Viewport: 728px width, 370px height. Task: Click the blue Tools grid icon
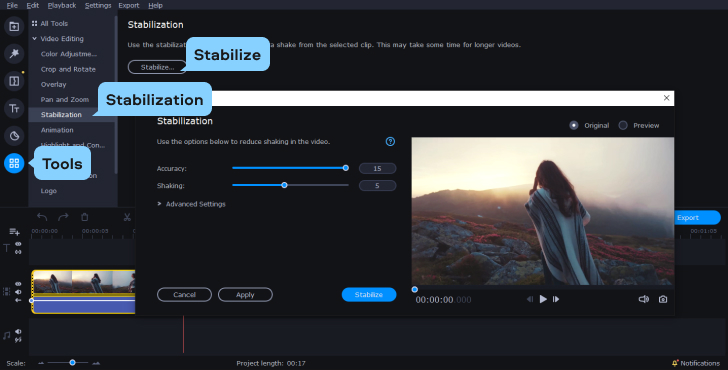tap(14, 163)
